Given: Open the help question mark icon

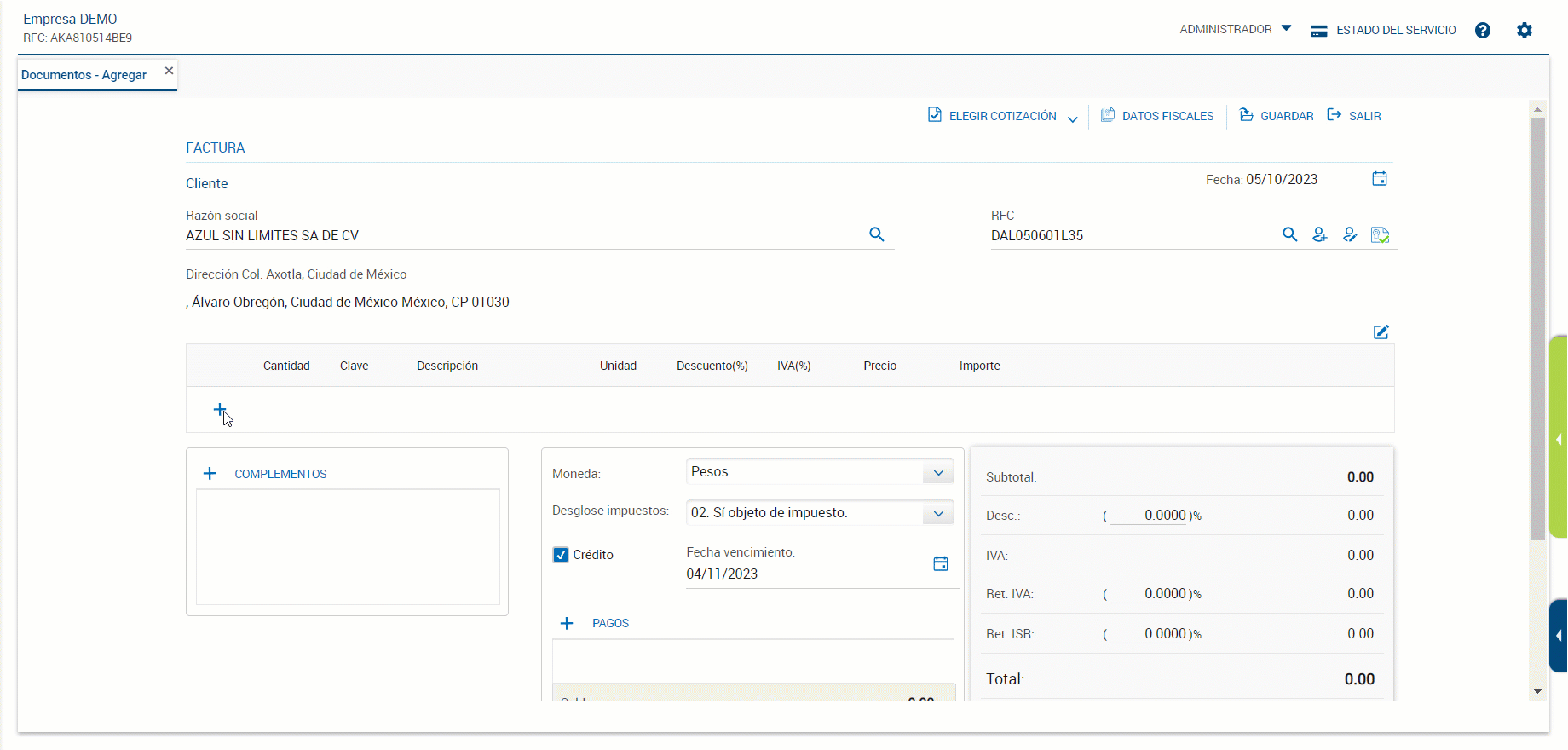Looking at the screenshot, I should [x=1483, y=31].
